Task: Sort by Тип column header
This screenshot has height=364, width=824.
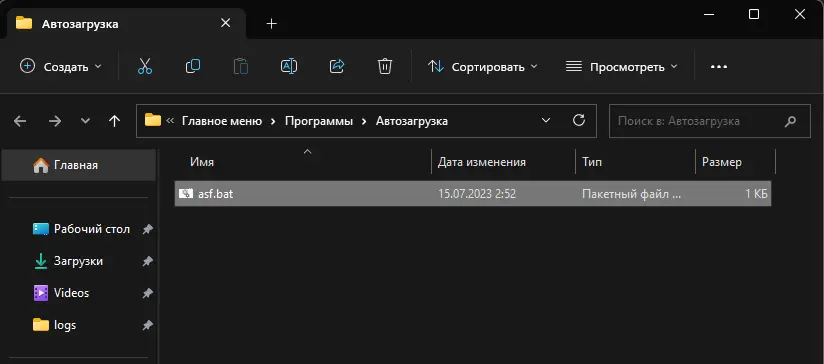Action: (592, 162)
